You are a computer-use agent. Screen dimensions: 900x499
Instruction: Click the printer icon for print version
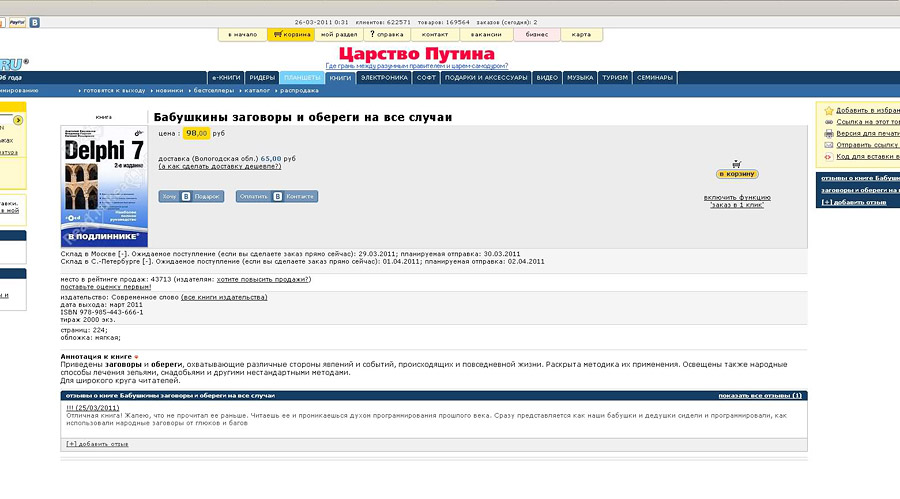coord(828,133)
